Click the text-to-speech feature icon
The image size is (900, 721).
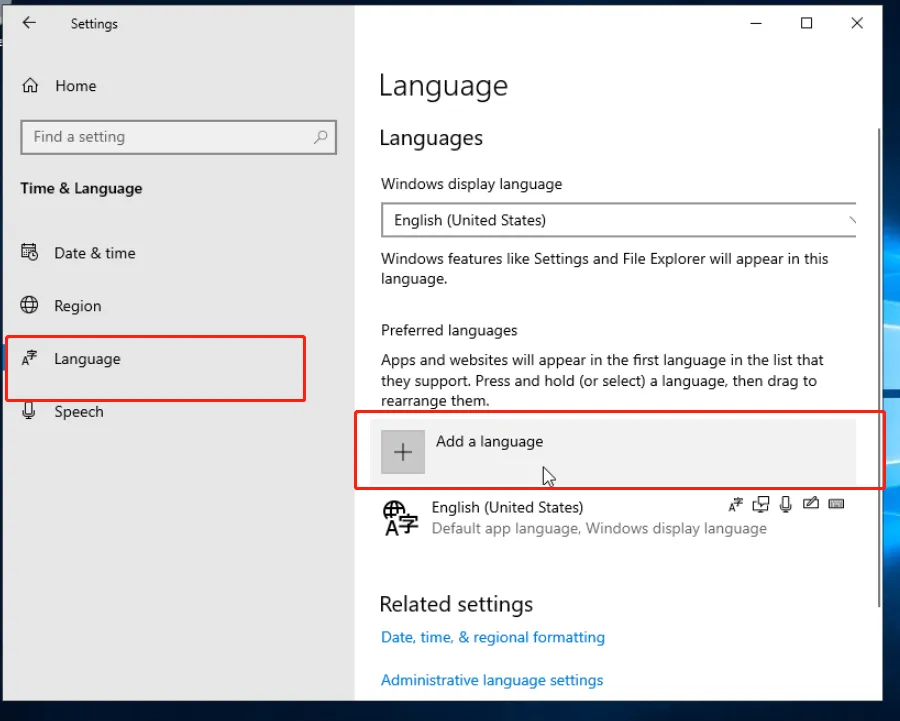pyautogui.click(x=762, y=504)
